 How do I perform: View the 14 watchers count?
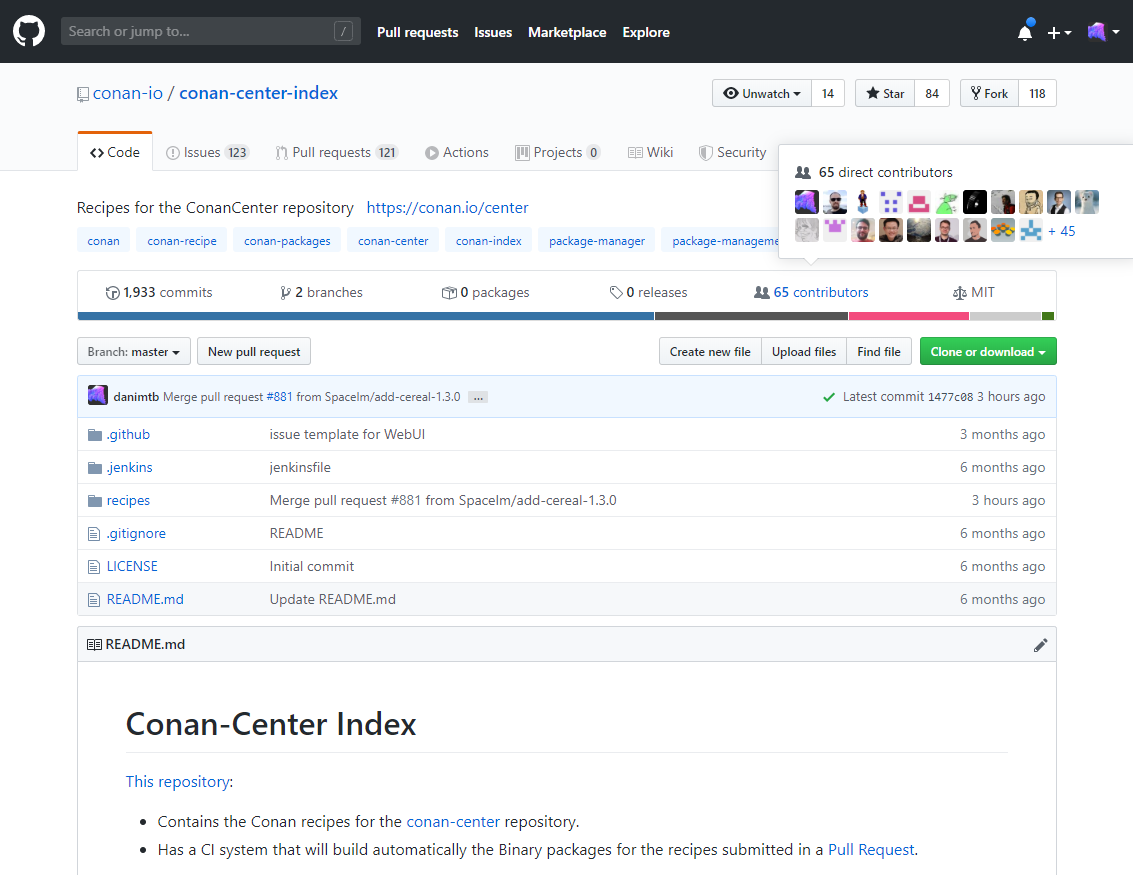pyautogui.click(x=828, y=93)
